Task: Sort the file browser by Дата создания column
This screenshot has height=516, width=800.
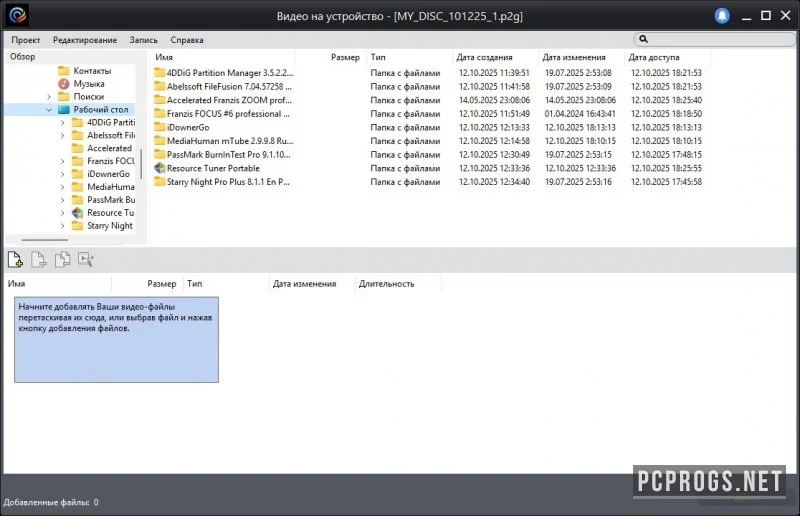Action: click(x=495, y=57)
